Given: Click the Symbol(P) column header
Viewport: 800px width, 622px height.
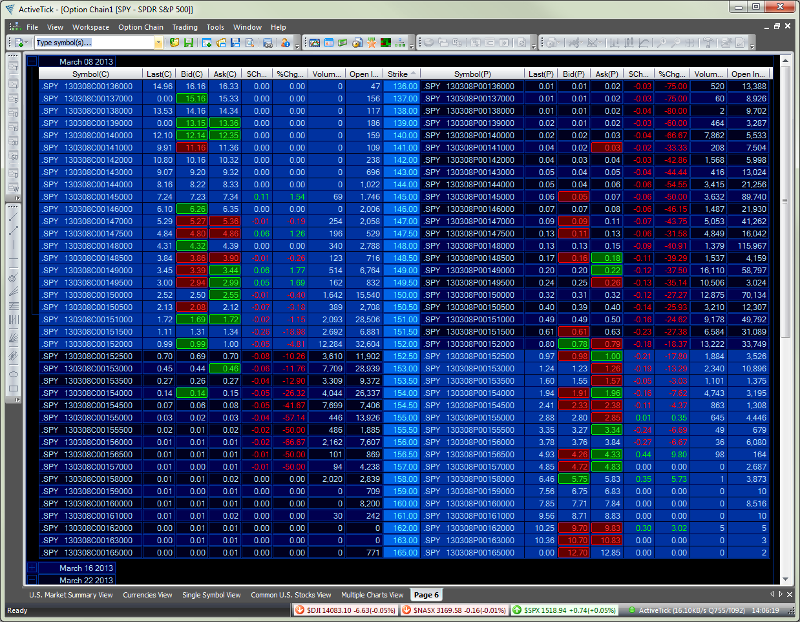Looking at the screenshot, I should coord(472,74).
